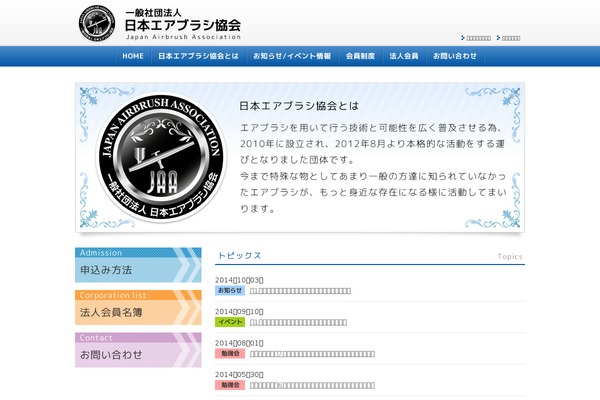Open the 2014/05/30 study session link
The width and height of the screenshot is (600, 400).
coord(312,385)
